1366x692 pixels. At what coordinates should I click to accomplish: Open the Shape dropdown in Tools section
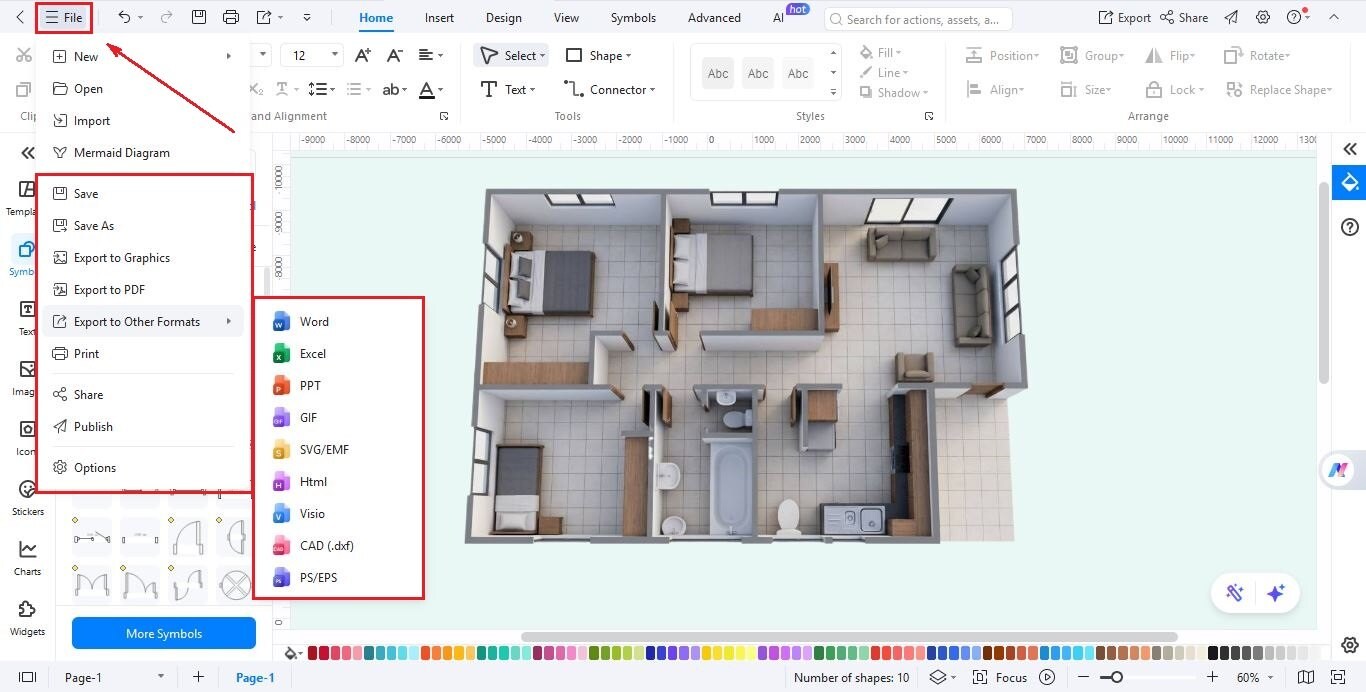(600, 55)
